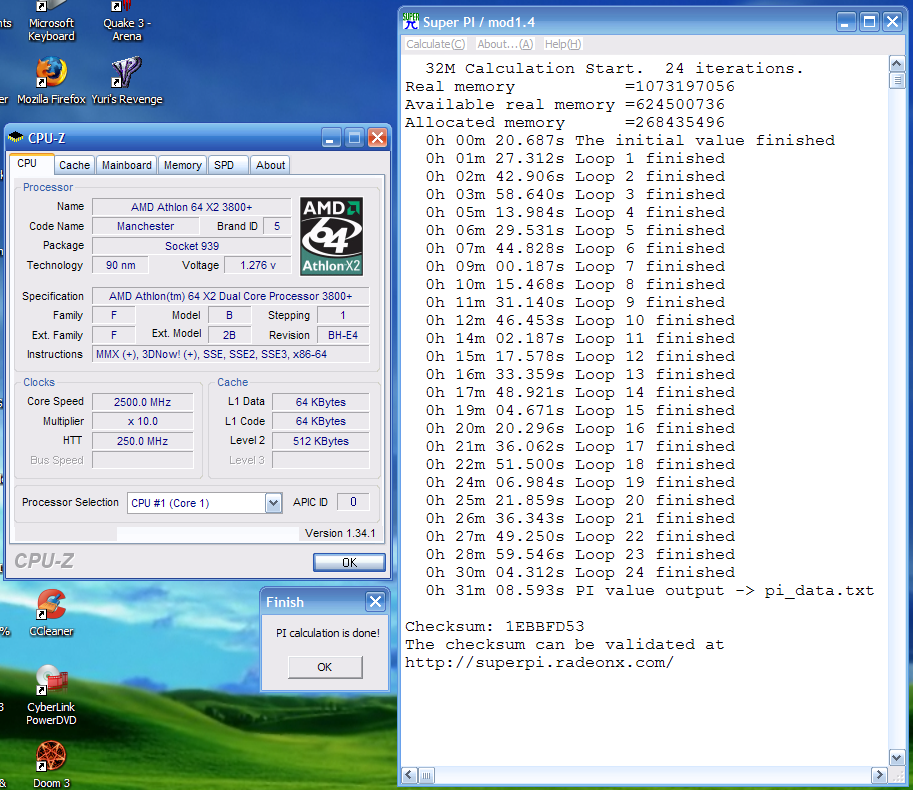Select the Memory tab in CPU-Z
This screenshot has width=913, height=790.
(x=182, y=165)
